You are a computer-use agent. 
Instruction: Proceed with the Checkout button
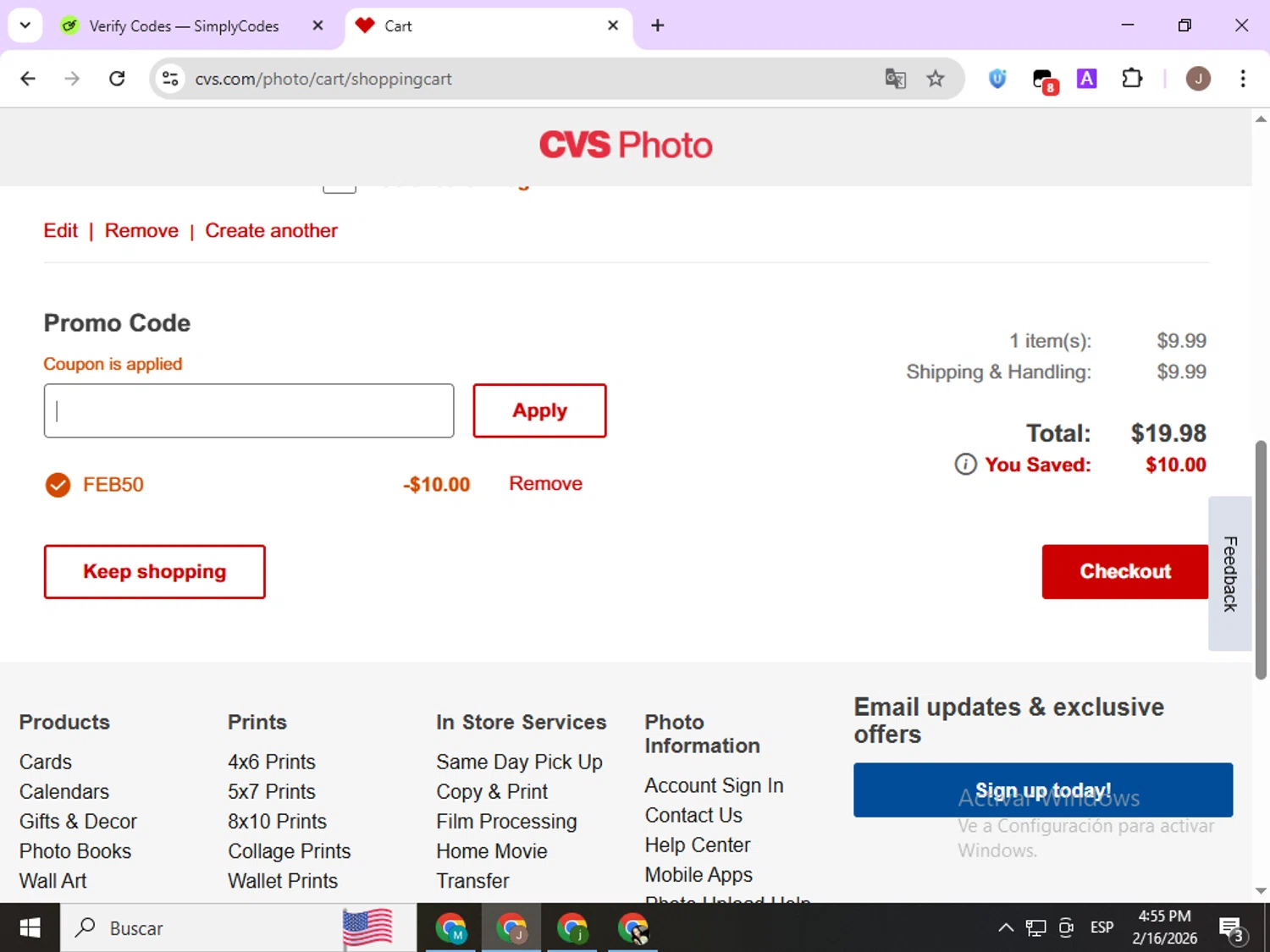click(x=1125, y=572)
